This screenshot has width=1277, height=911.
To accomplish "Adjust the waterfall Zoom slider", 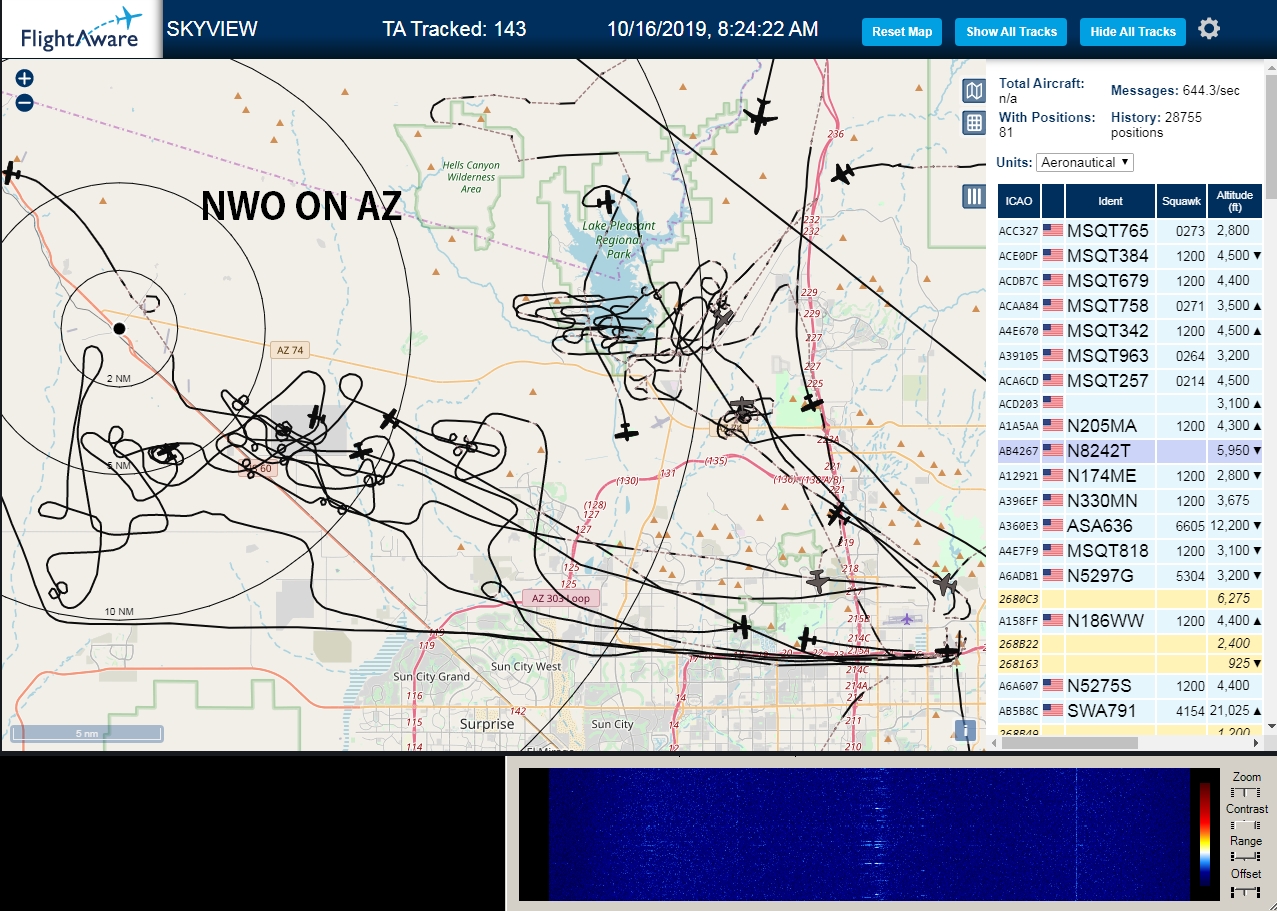I will pyautogui.click(x=1246, y=792).
